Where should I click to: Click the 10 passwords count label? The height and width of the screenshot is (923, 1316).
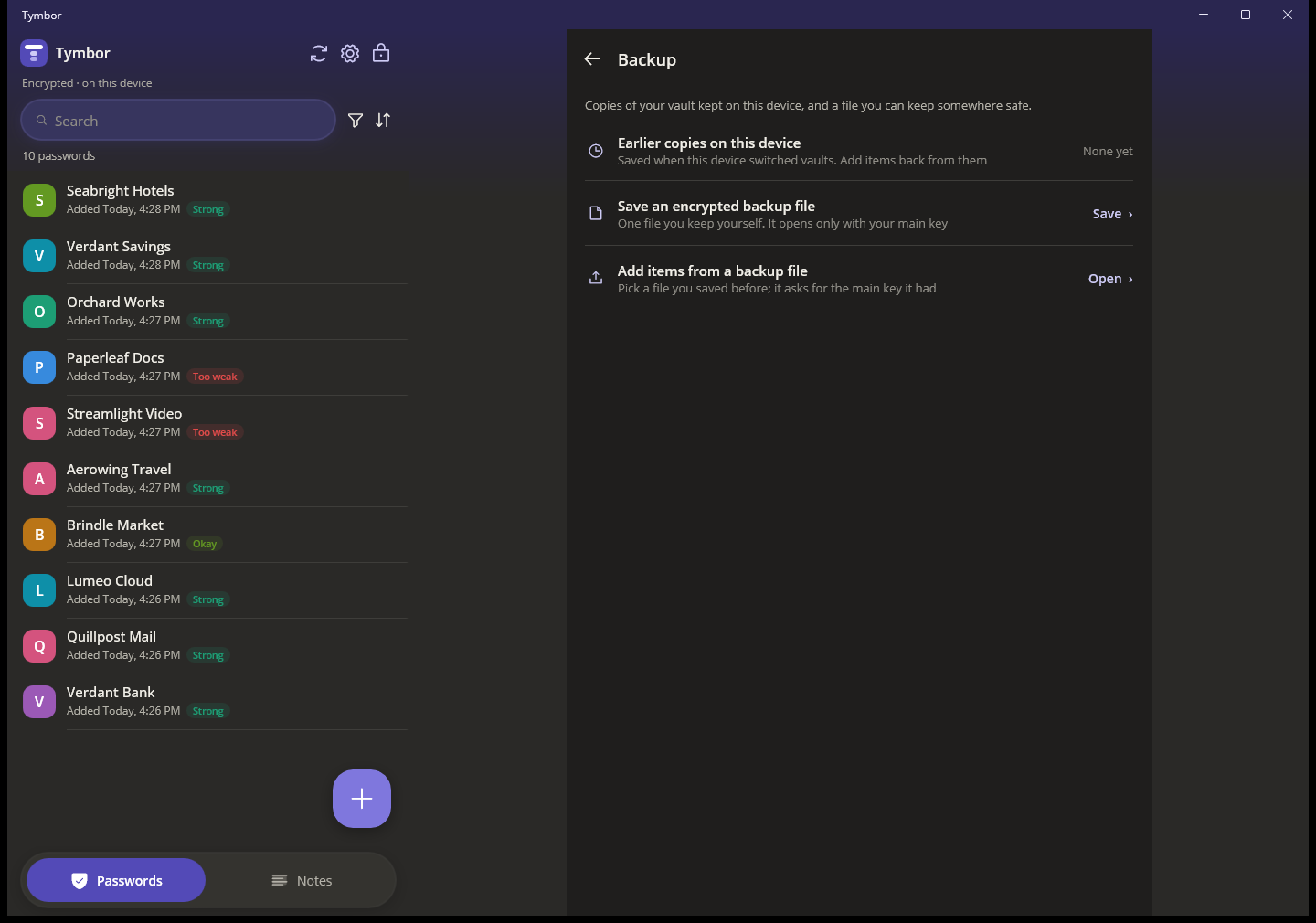(x=58, y=156)
